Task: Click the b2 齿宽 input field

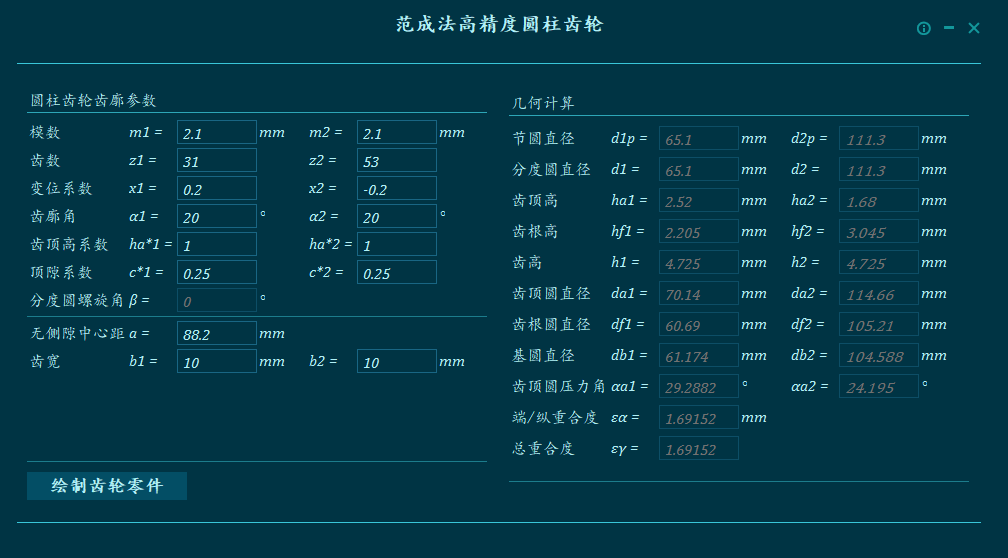Action: pyautogui.click(x=397, y=362)
